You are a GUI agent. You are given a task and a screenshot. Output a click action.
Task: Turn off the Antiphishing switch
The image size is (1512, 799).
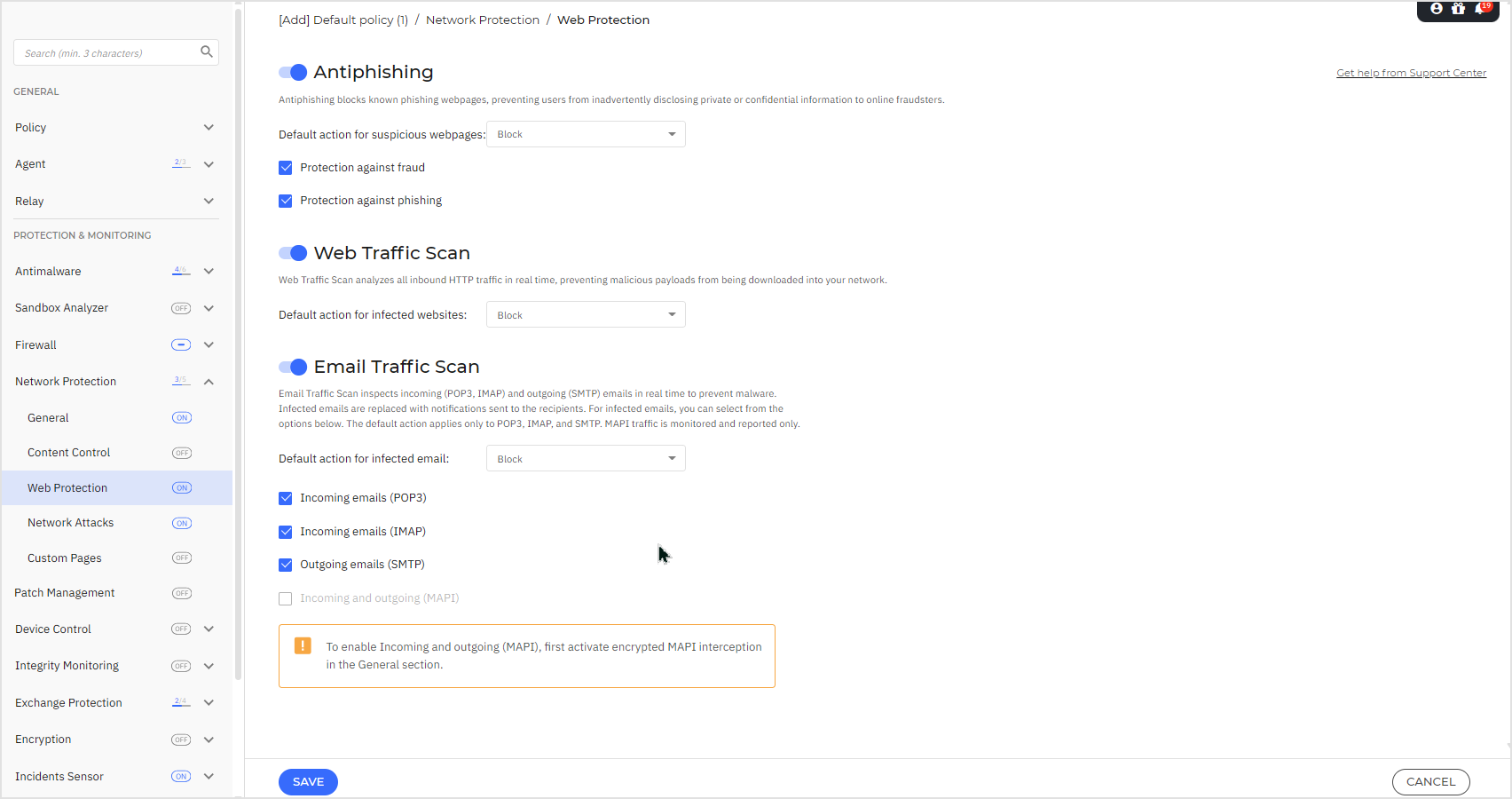[x=292, y=72]
